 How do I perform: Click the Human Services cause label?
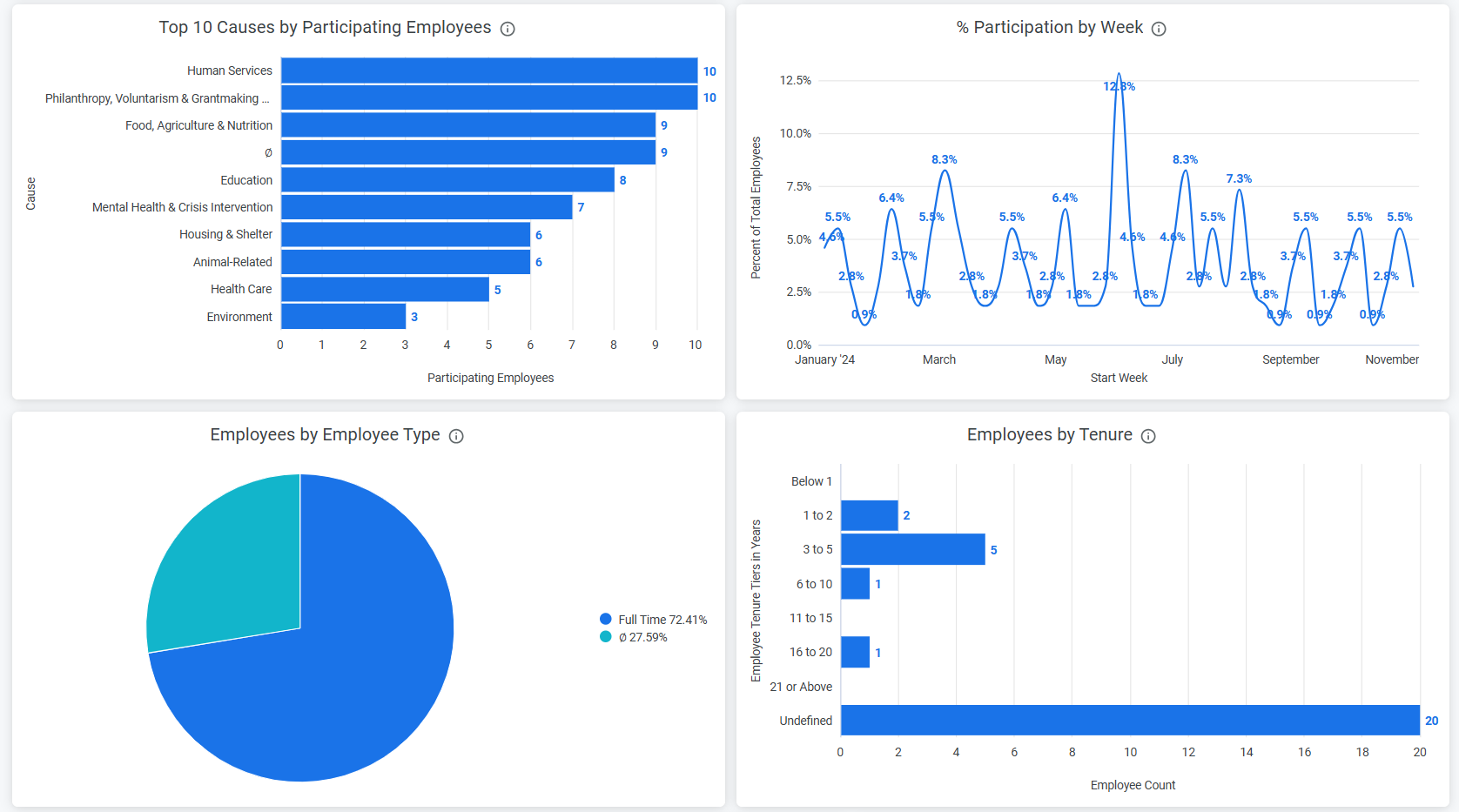click(x=230, y=70)
